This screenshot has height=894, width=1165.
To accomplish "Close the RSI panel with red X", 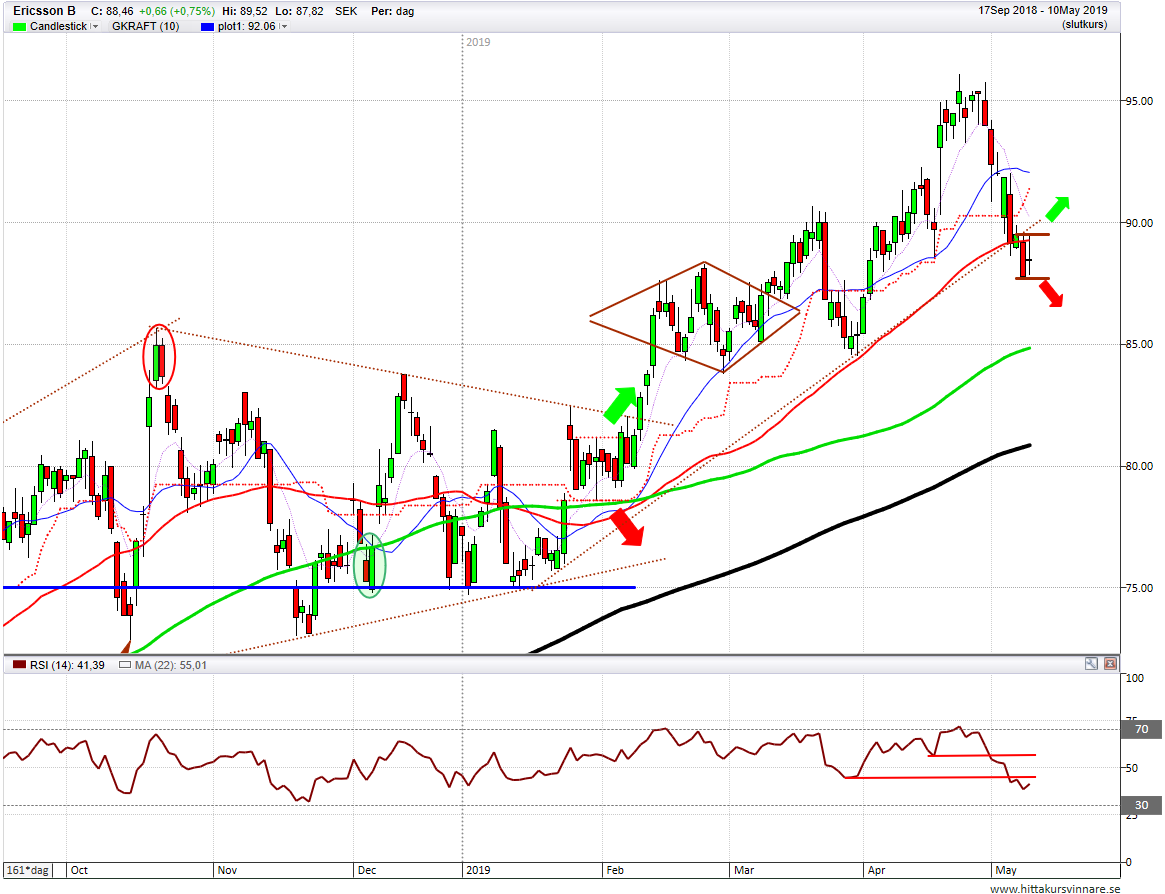I will pos(1110,664).
